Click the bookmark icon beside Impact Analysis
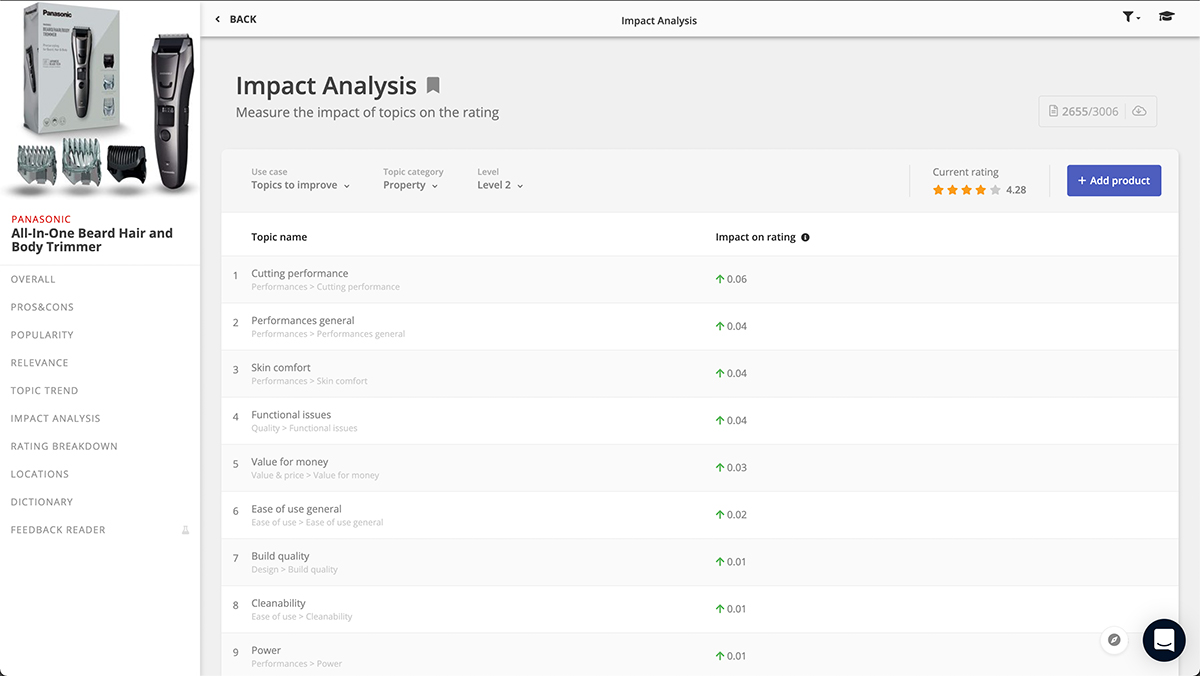 click(x=433, y=86)
